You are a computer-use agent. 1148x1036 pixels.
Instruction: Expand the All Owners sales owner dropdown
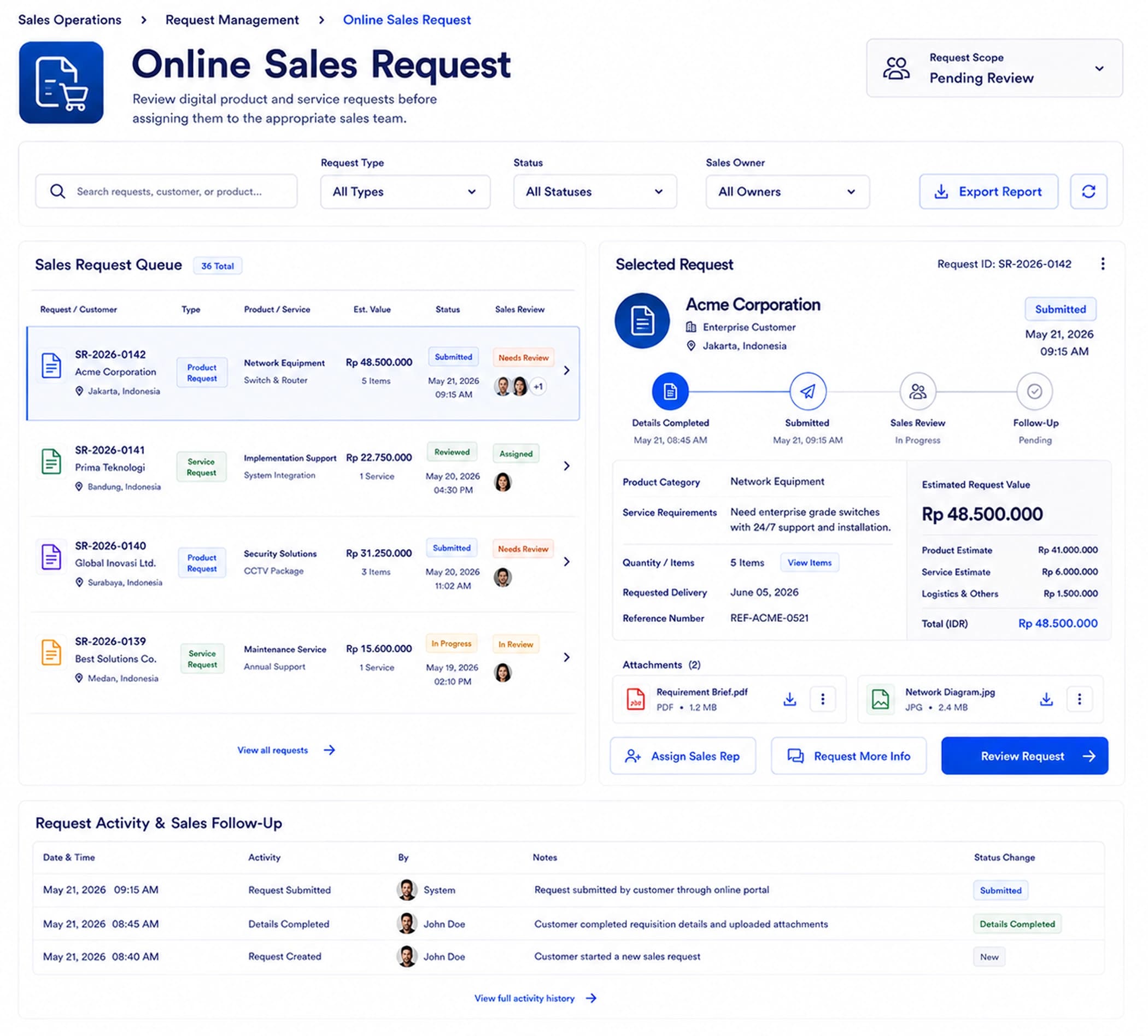(x=788, y=192)
